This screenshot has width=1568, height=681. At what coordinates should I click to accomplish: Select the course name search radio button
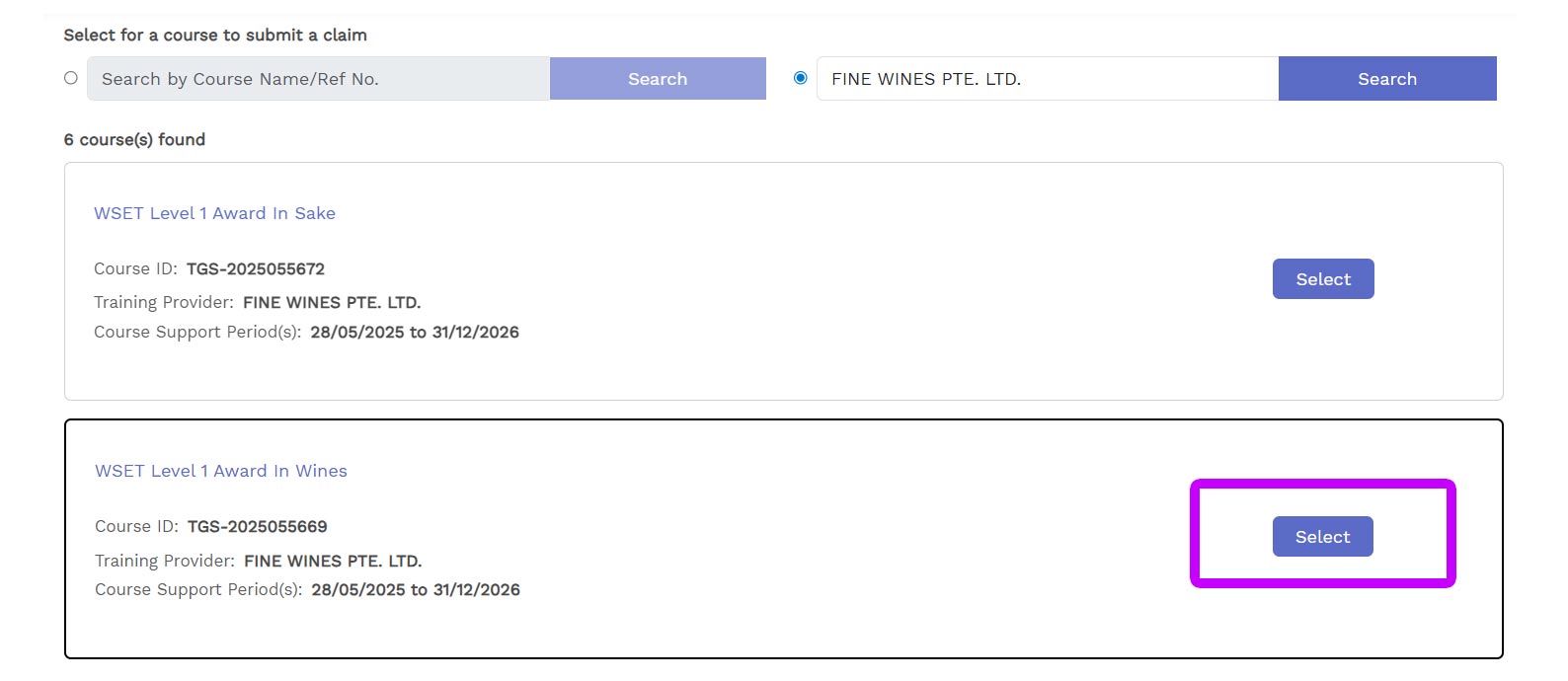point(71,78)
